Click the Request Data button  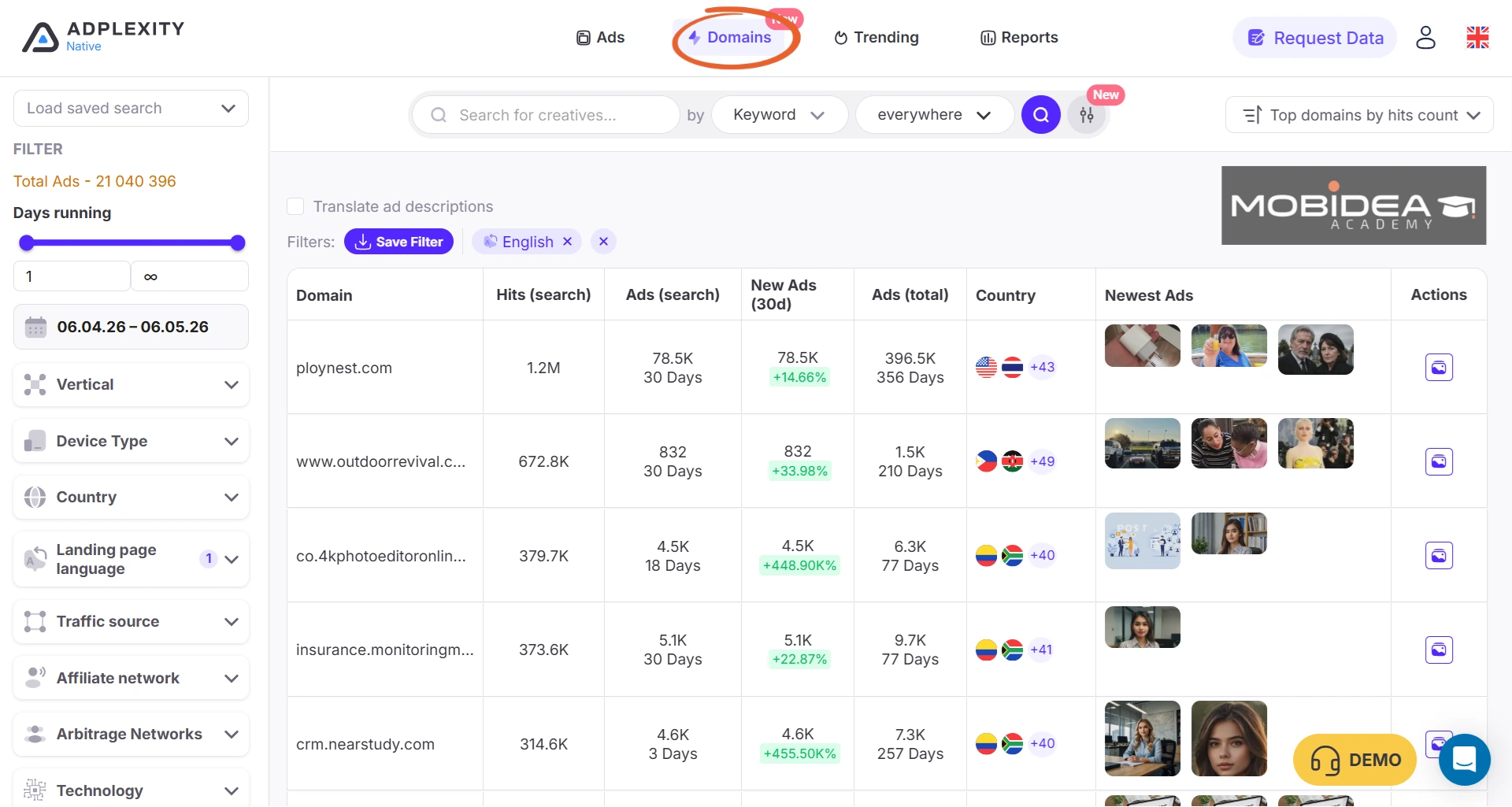pyautogui.click(x=1314, y=38)
